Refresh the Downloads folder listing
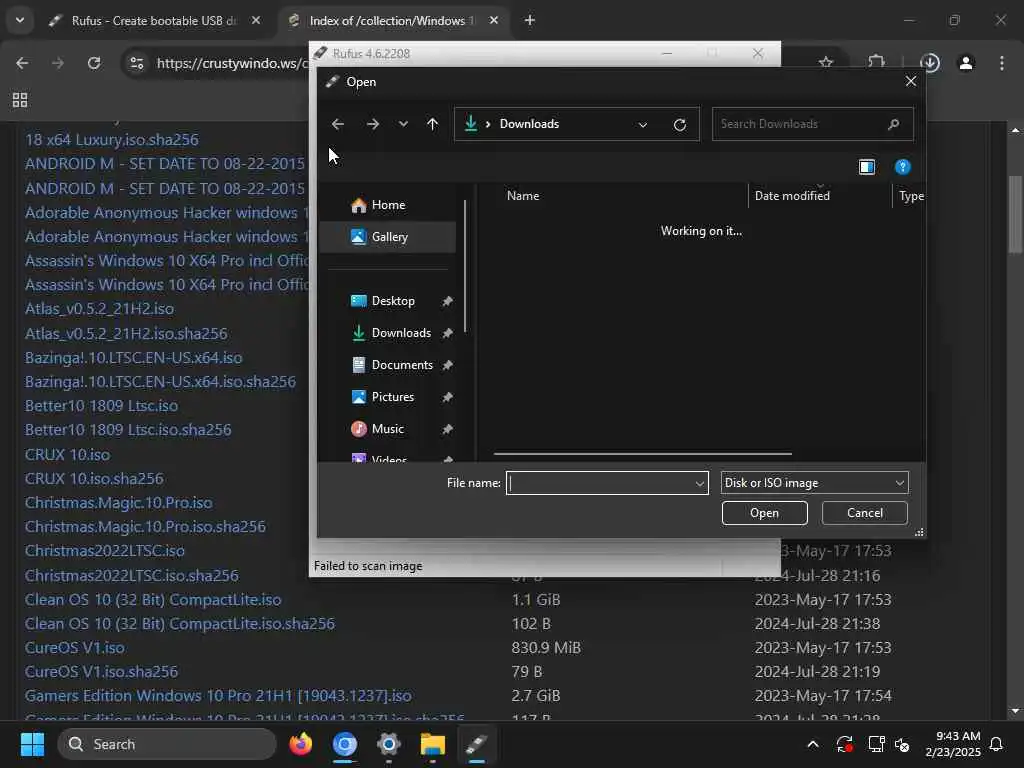1024x768 pixels. pyautogui.click(x=680, y=124)
